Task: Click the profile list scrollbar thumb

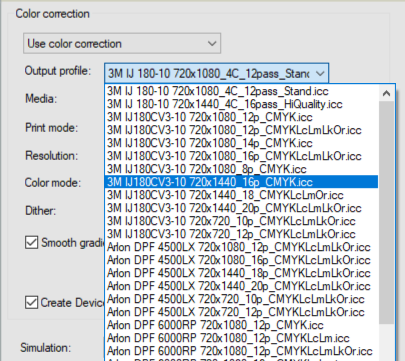Action: coord(386,212)
